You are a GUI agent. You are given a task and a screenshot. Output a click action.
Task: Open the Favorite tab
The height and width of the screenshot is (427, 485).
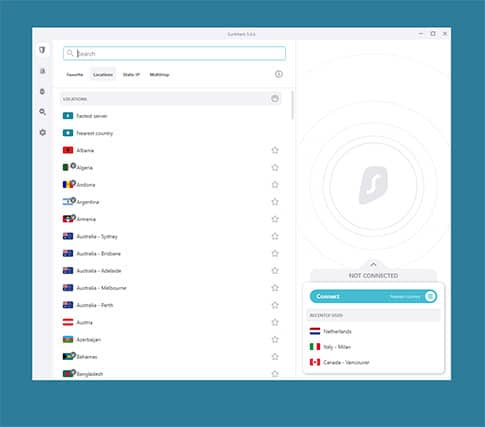pyautogui.click(x=75, y=74)
